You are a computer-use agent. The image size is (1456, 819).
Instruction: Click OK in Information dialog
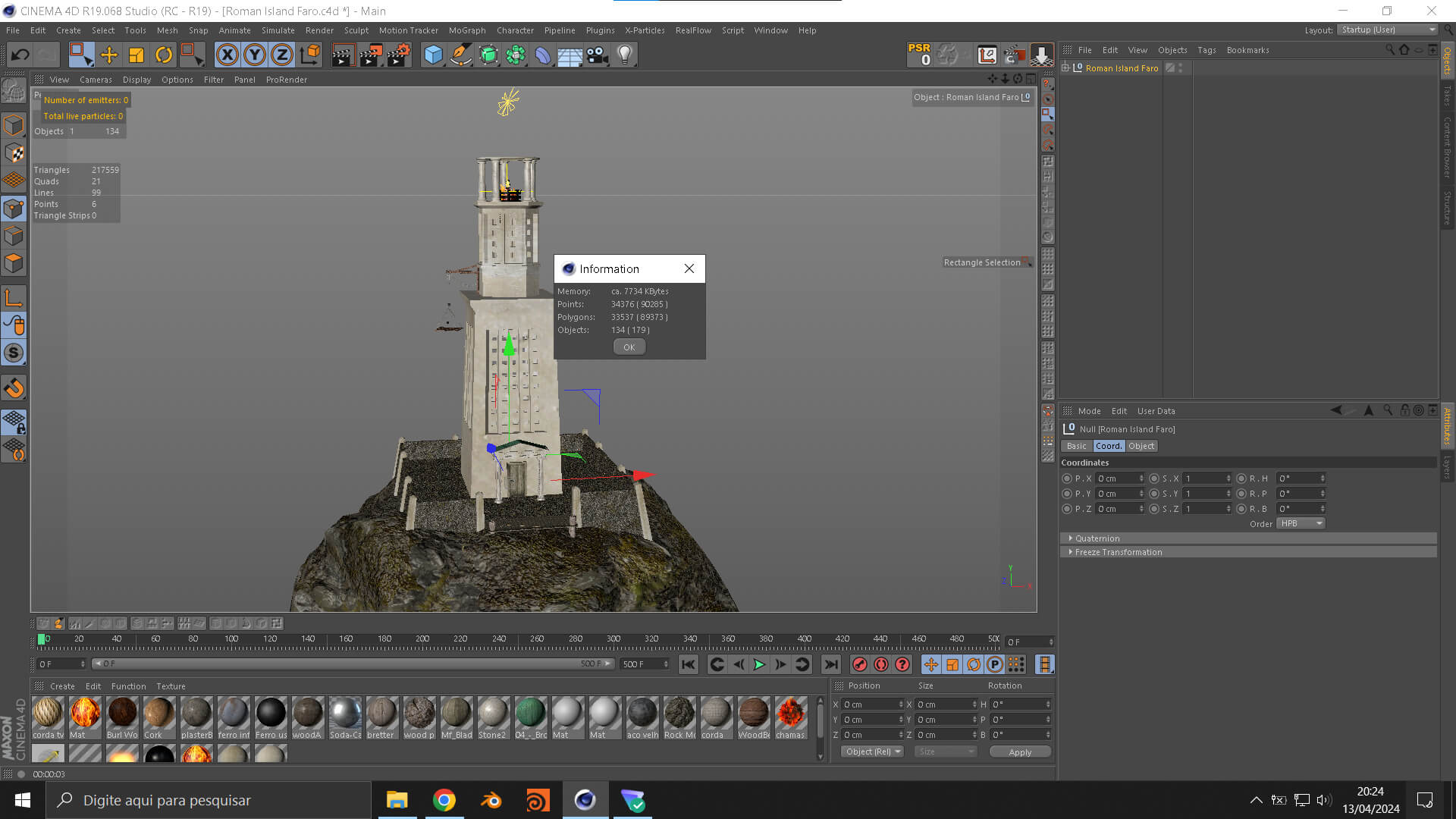[x=629, y=347]
